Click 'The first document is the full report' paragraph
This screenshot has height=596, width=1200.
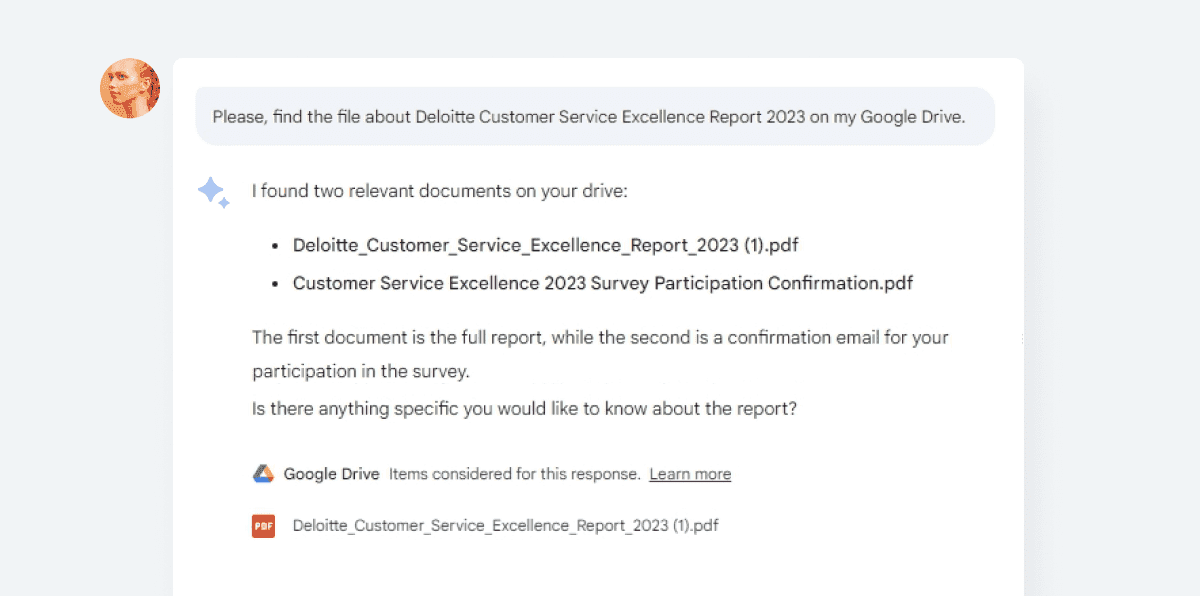600,354
